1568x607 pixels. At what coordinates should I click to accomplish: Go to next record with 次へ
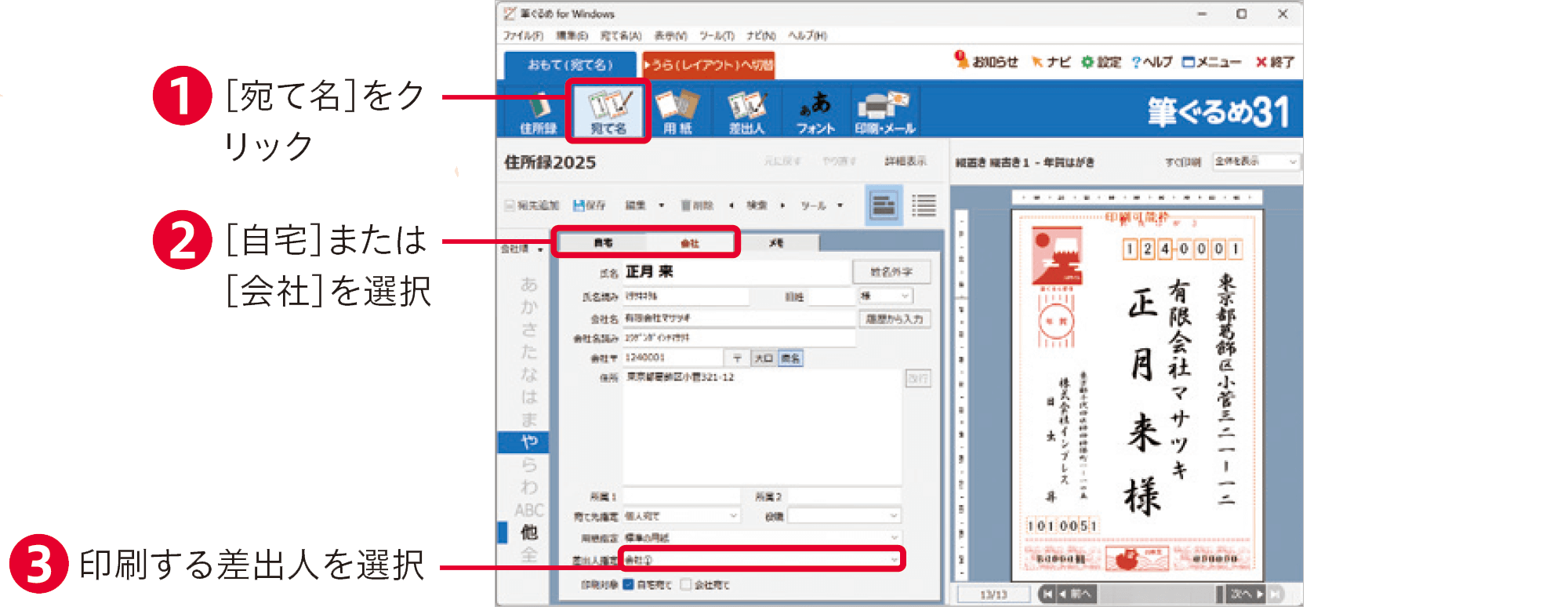[x=1247, y=594]
